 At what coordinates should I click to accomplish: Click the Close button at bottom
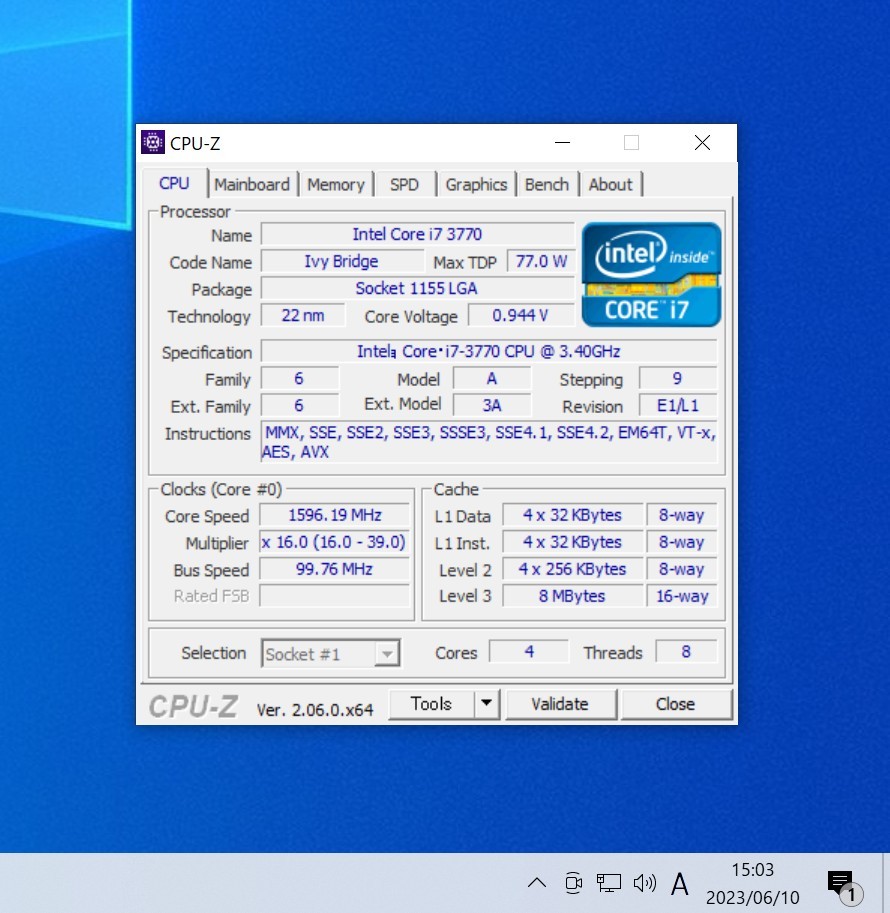[x=676, y=704]
